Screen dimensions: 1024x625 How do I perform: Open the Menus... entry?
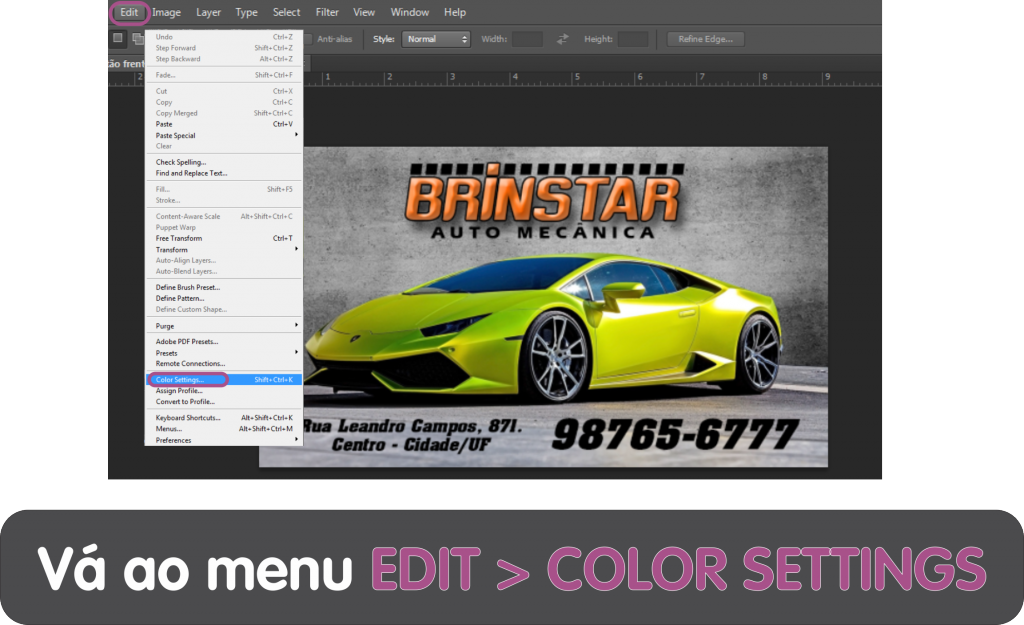(223, 429)
